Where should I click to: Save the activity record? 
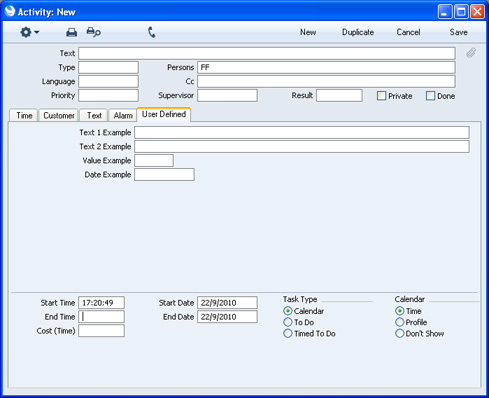(458, 32)
